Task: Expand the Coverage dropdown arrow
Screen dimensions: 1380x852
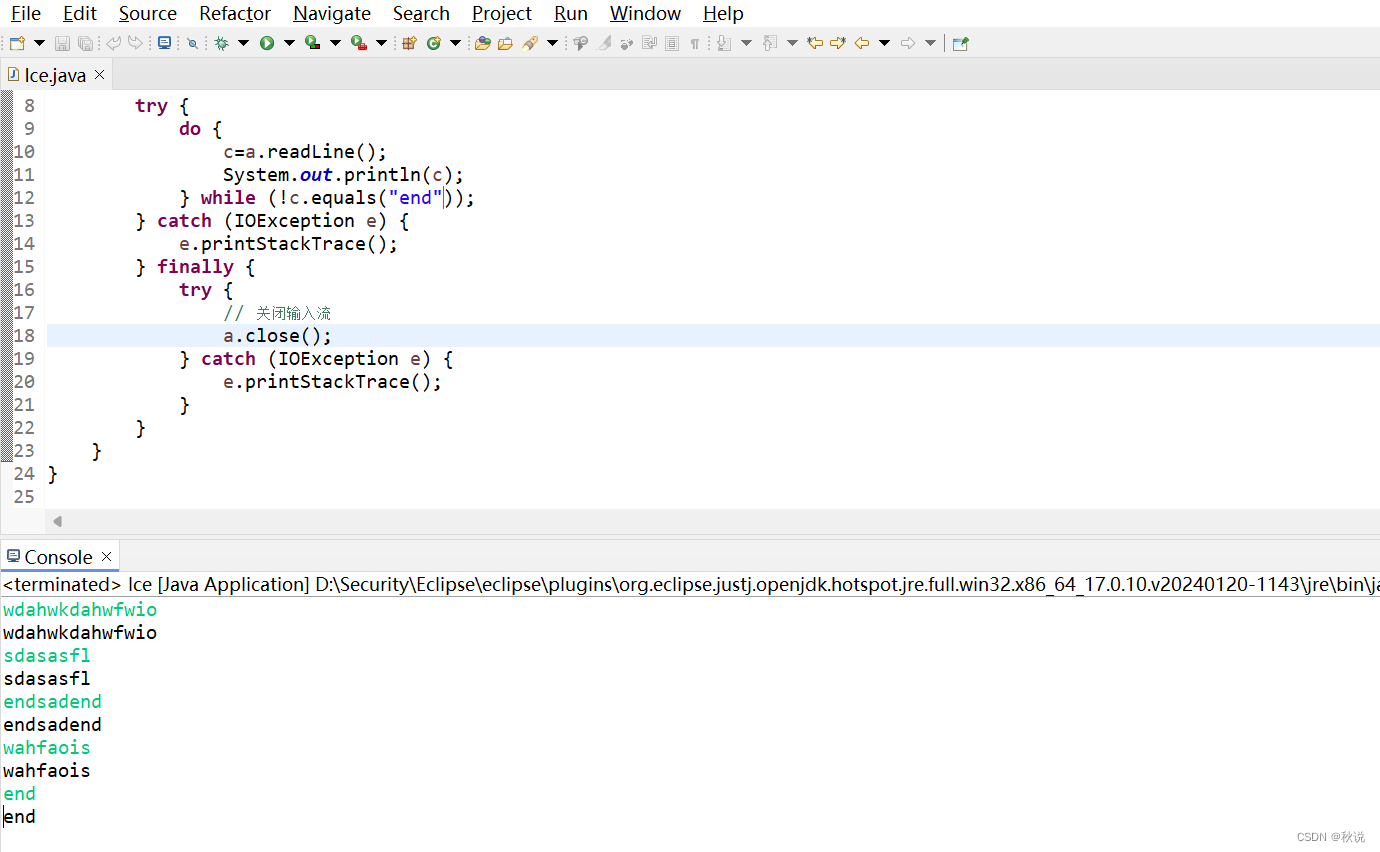Action: pos(335,43)
